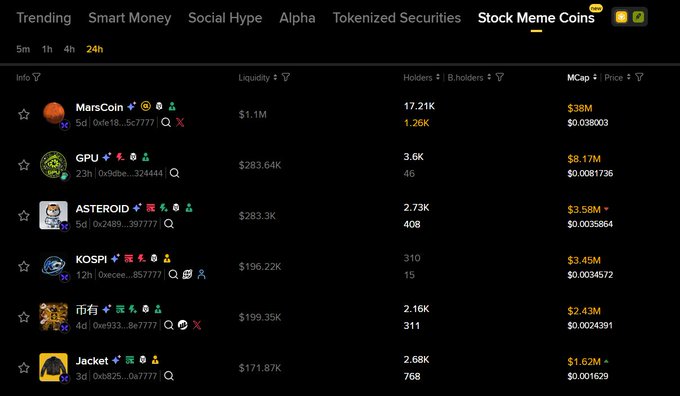The height and width of the screenshot is (396, 680).
Task: Click the Jacket sparkle AI icon
Action: coord(116,360)
